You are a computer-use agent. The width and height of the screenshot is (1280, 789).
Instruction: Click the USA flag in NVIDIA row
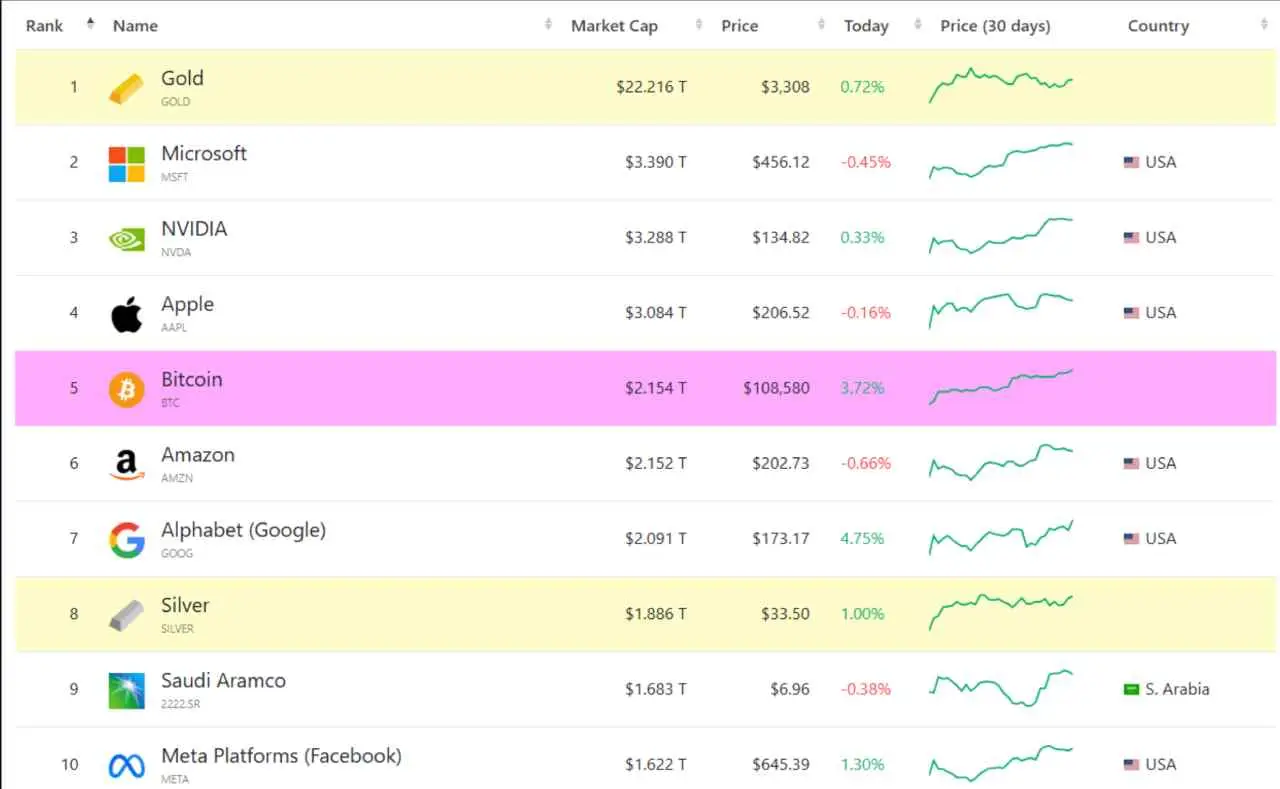coord(1131,238)
